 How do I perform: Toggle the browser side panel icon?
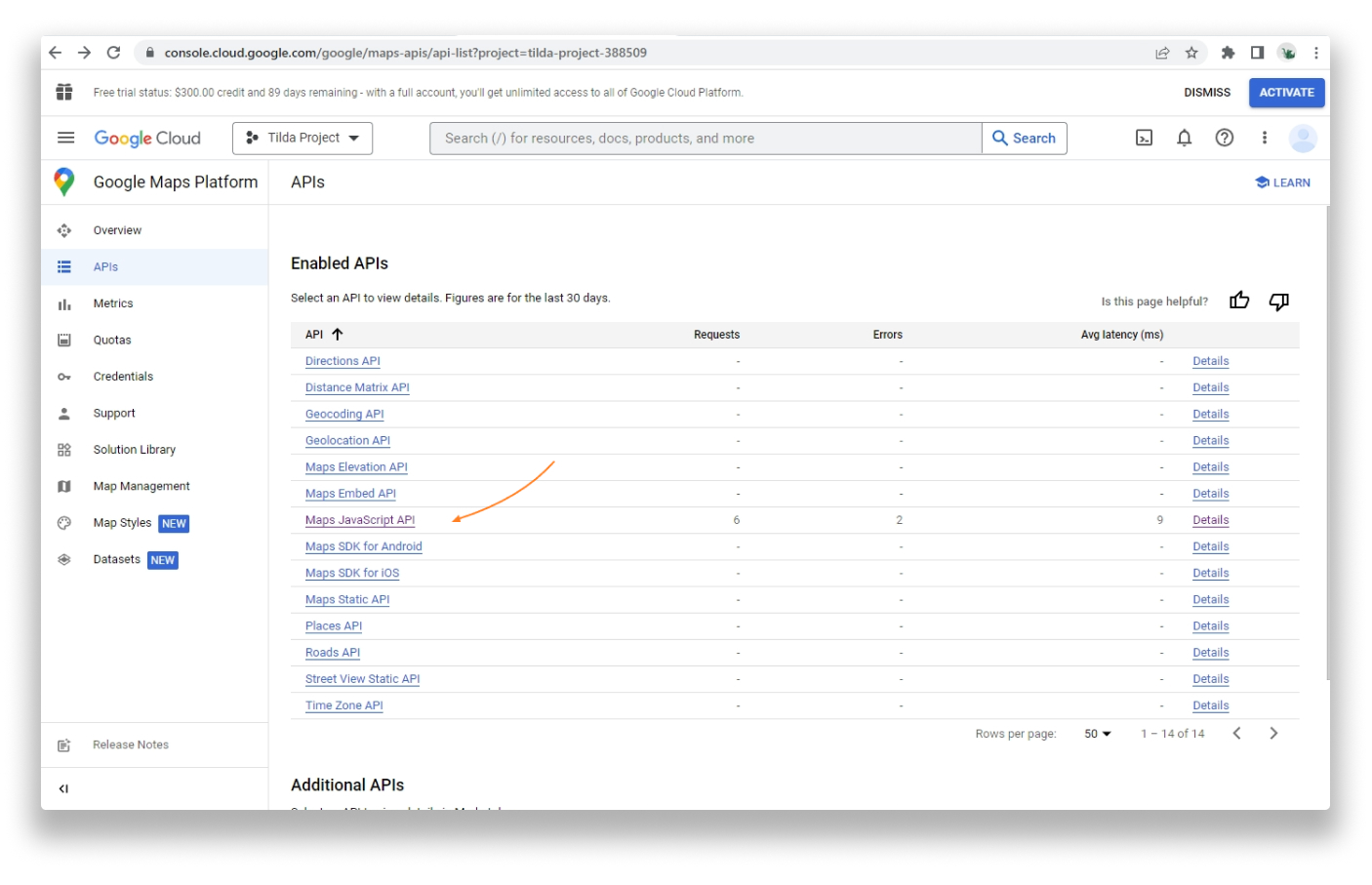tap(1257, 53)
